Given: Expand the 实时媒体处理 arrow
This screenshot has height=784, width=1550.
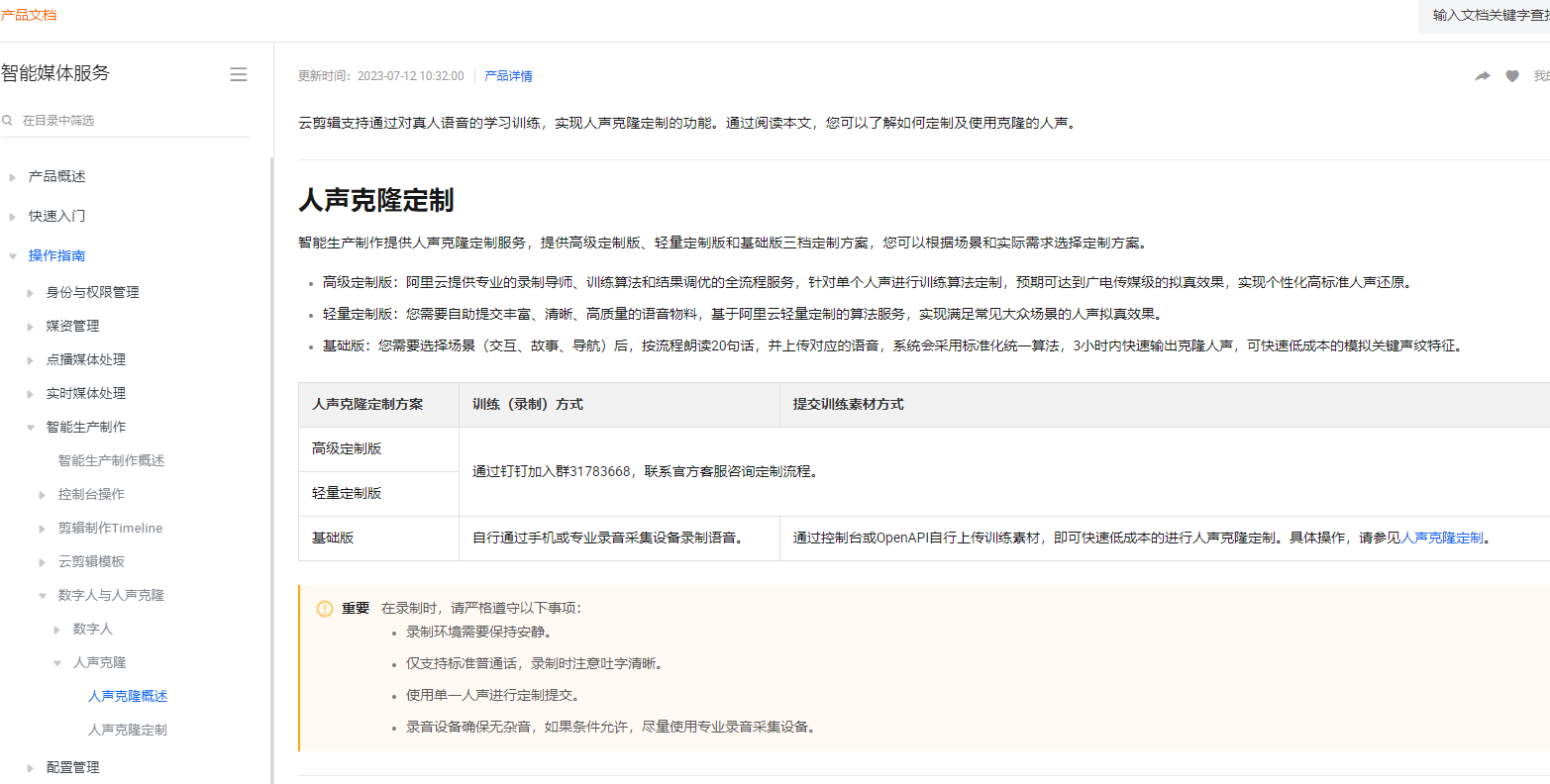Looking at the screenshot, I should pos(31,394).
